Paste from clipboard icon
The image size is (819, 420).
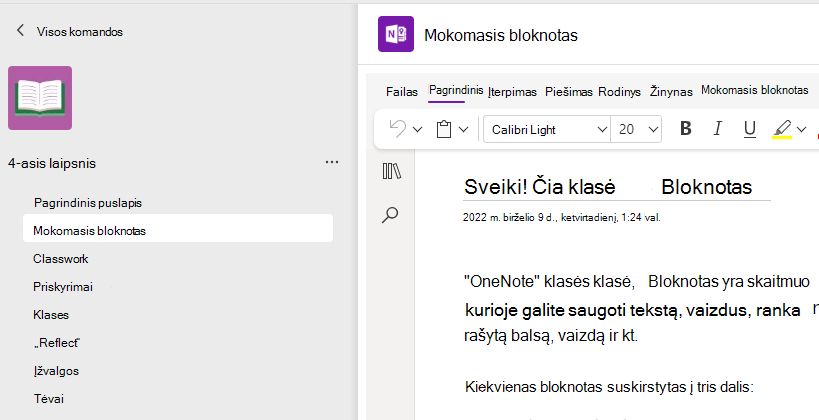[444, 129]
